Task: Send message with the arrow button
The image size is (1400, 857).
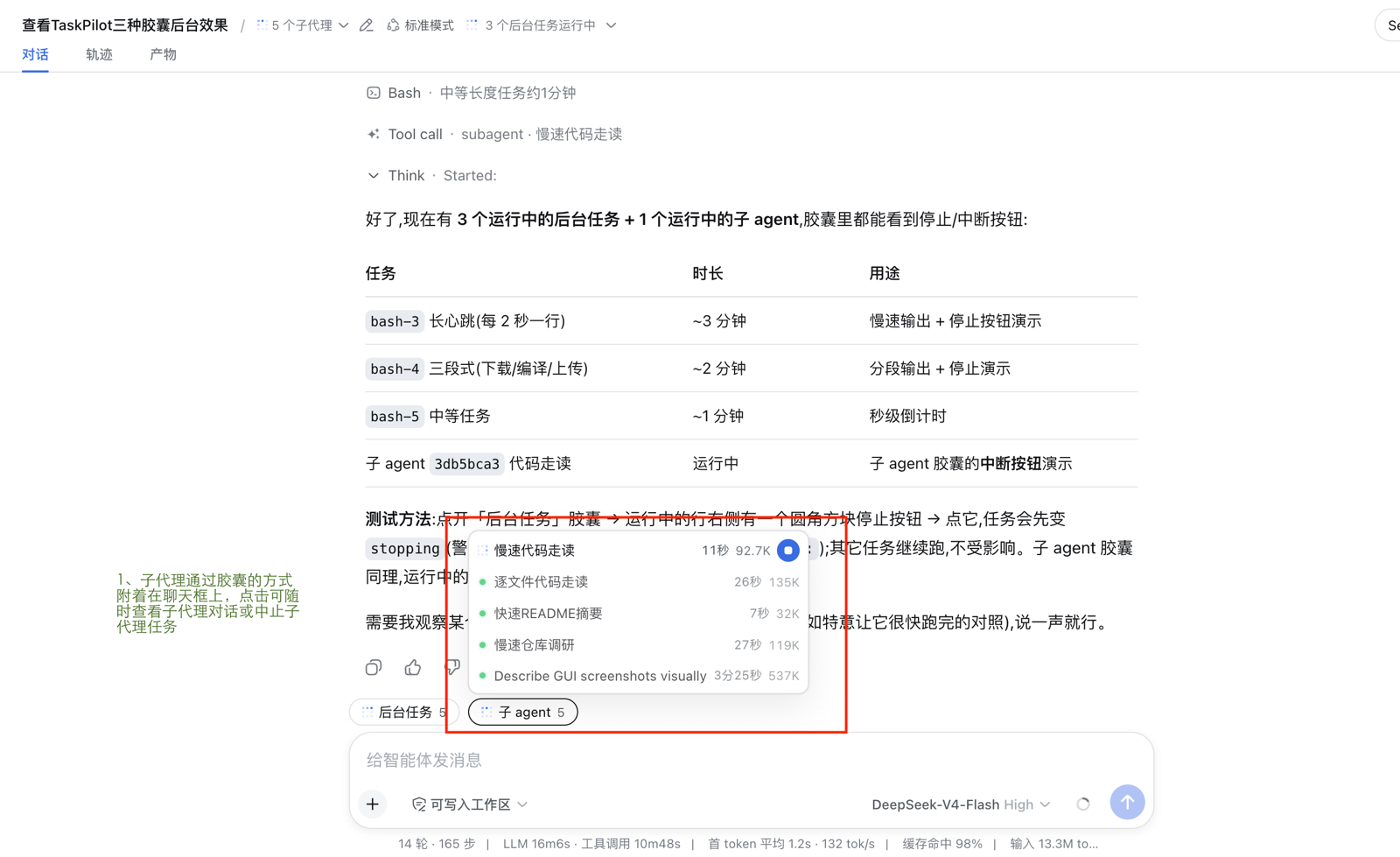Action: point(1127,802)
